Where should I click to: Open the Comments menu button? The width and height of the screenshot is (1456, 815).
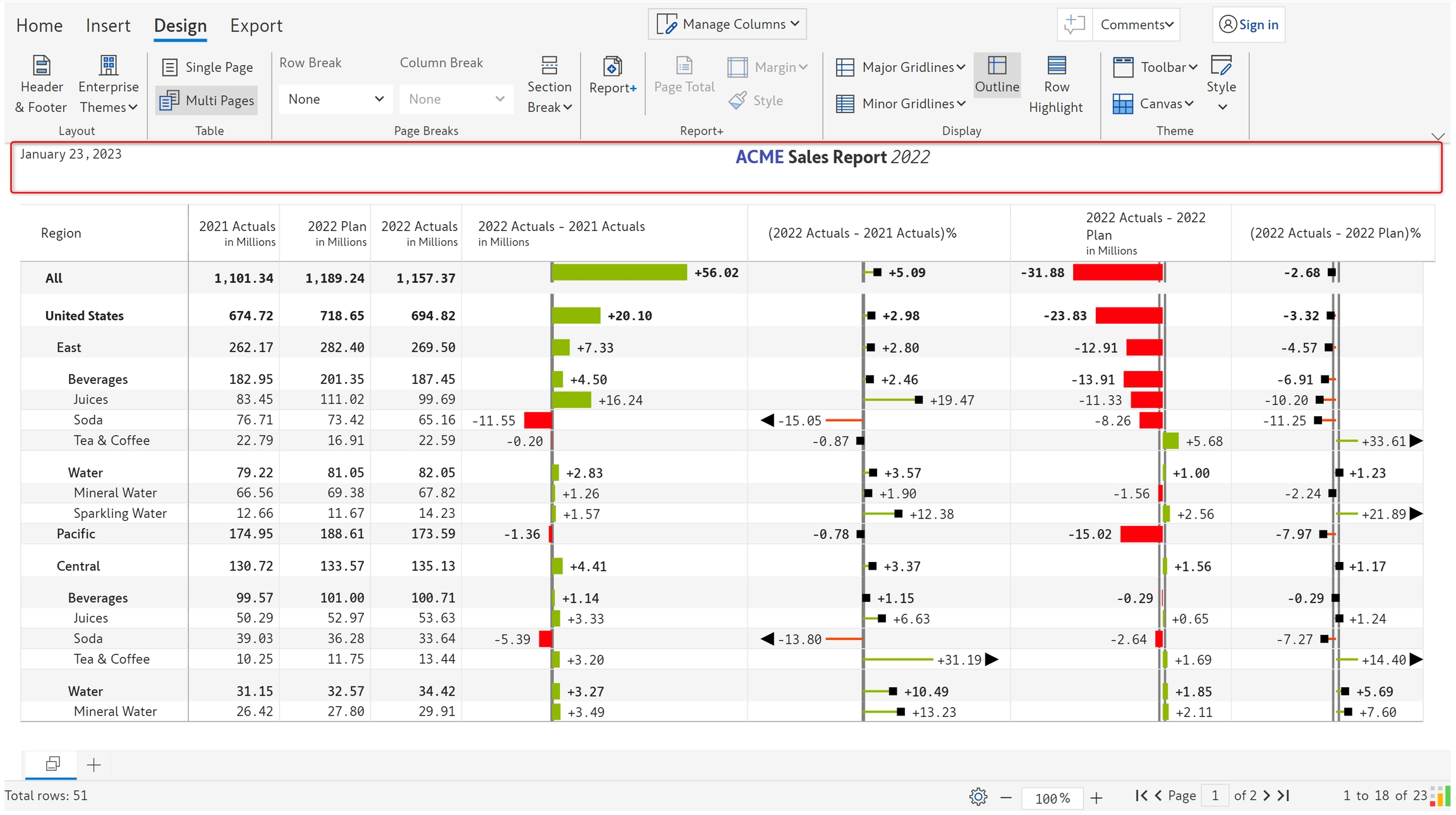pos(1136,25)
